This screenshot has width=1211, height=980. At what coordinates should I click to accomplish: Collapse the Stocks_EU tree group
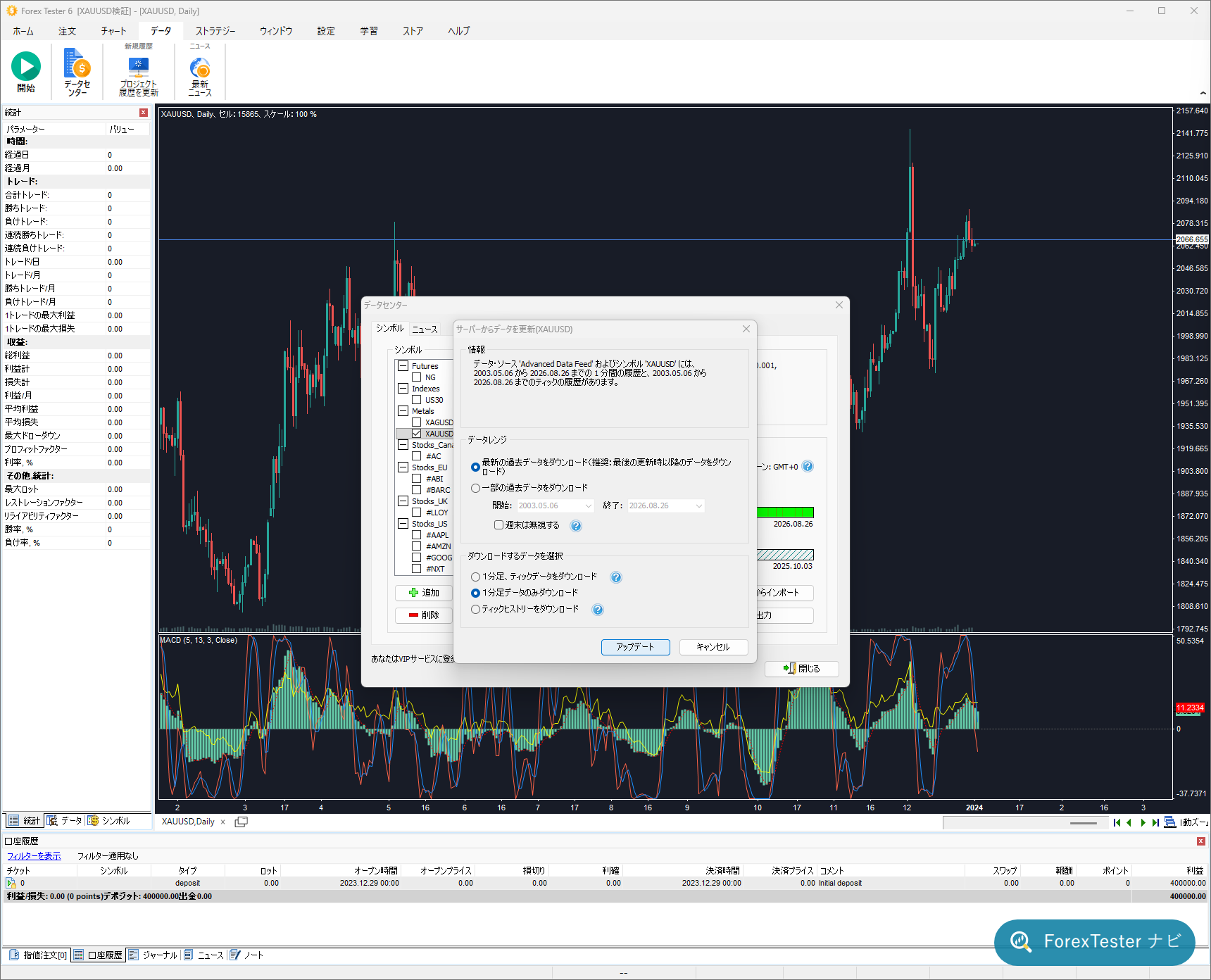click(x=403, y=467)
